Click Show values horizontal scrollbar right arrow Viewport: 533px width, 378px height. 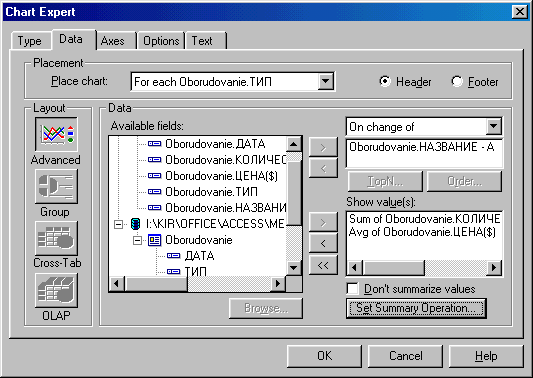coord(494,268)
